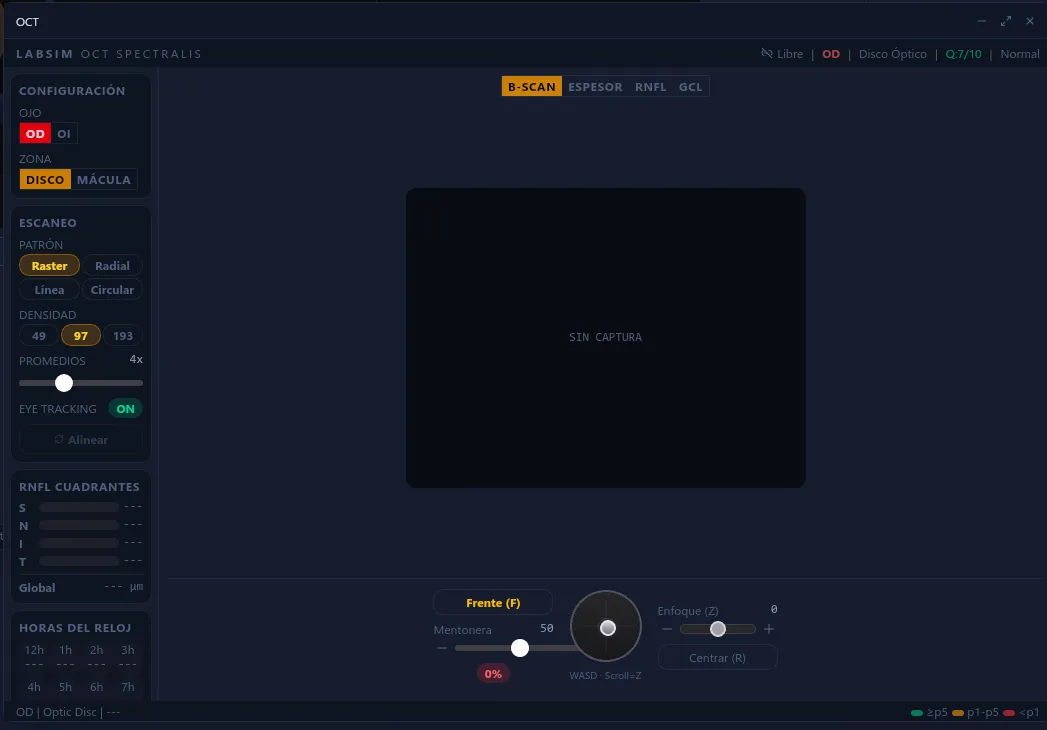Switch to the ESPESOR tab
This screenshot has width=1047, height=730.
coord(595,87)
